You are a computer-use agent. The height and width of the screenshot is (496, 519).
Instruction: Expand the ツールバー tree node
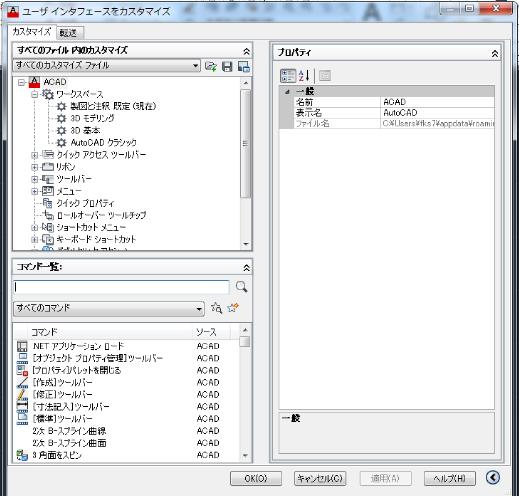tap(34, 179)
